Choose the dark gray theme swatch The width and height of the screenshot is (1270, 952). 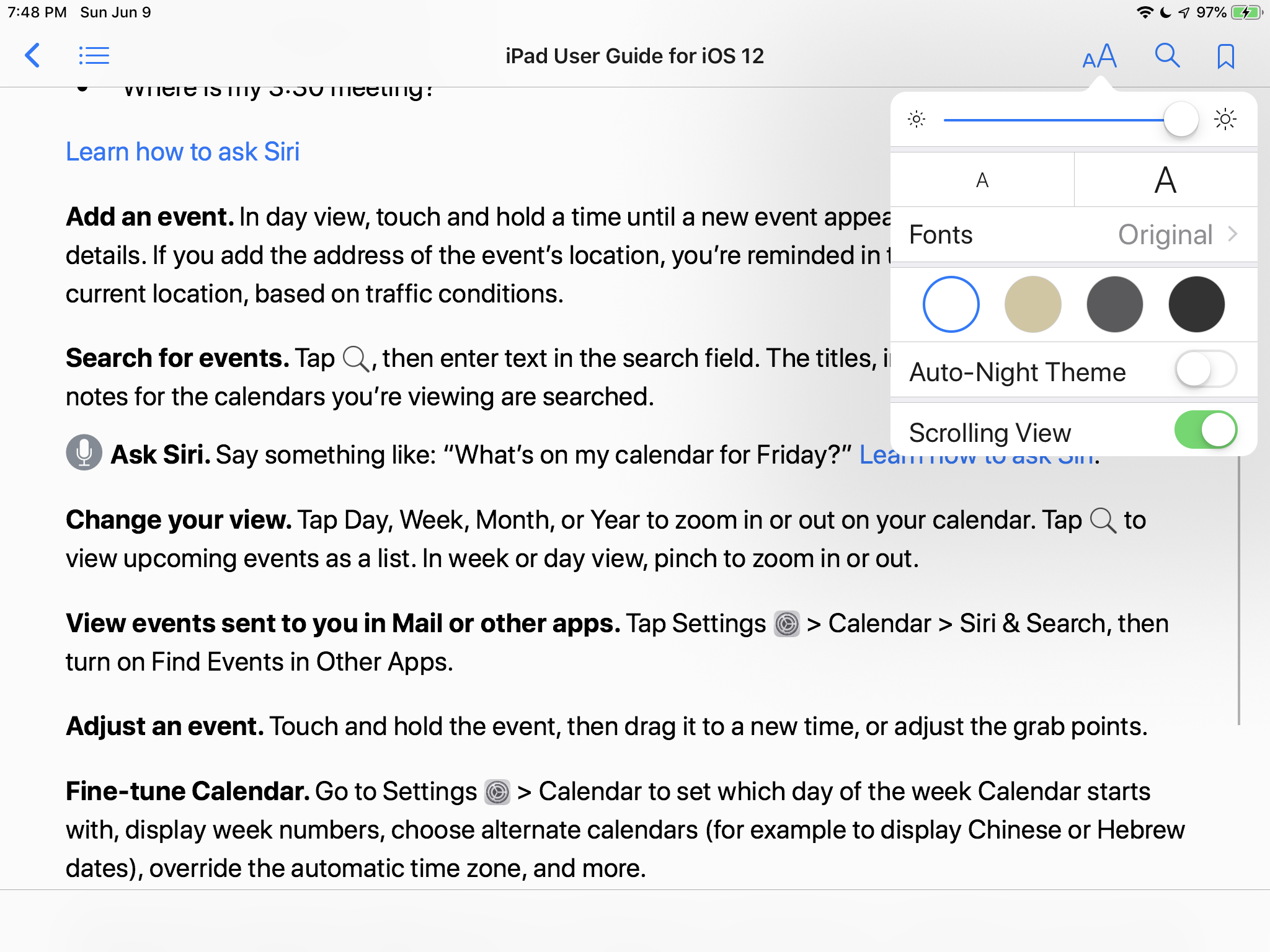pos(1114,304)
